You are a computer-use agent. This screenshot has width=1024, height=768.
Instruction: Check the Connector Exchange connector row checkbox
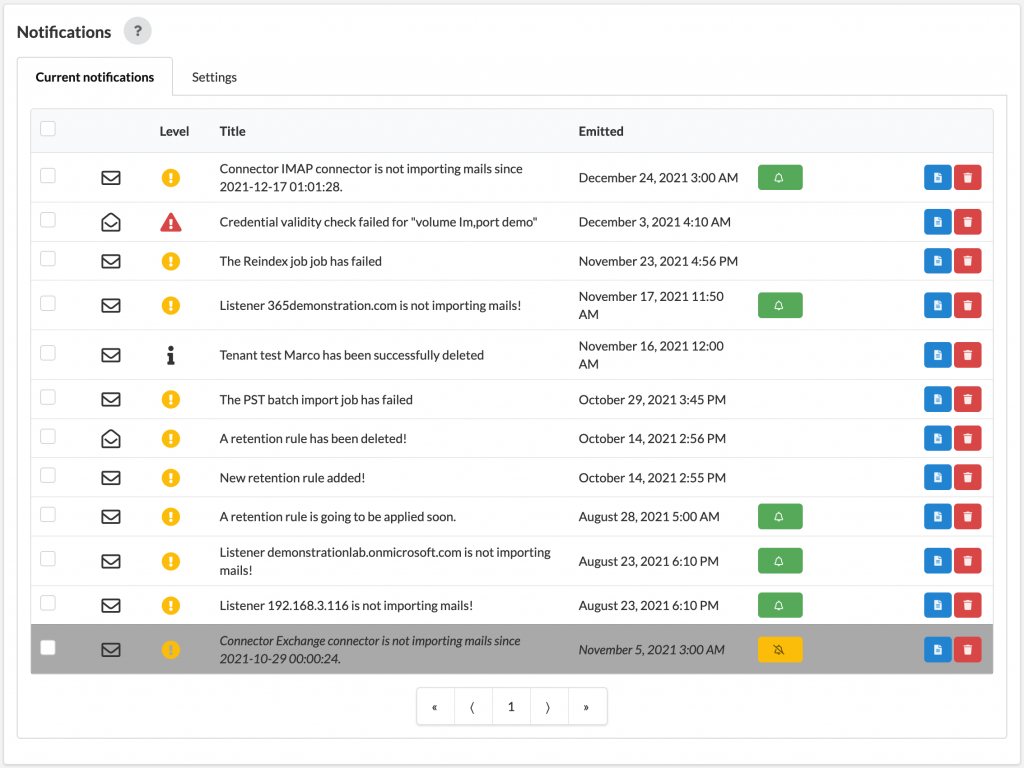click(x=48, y=648)
